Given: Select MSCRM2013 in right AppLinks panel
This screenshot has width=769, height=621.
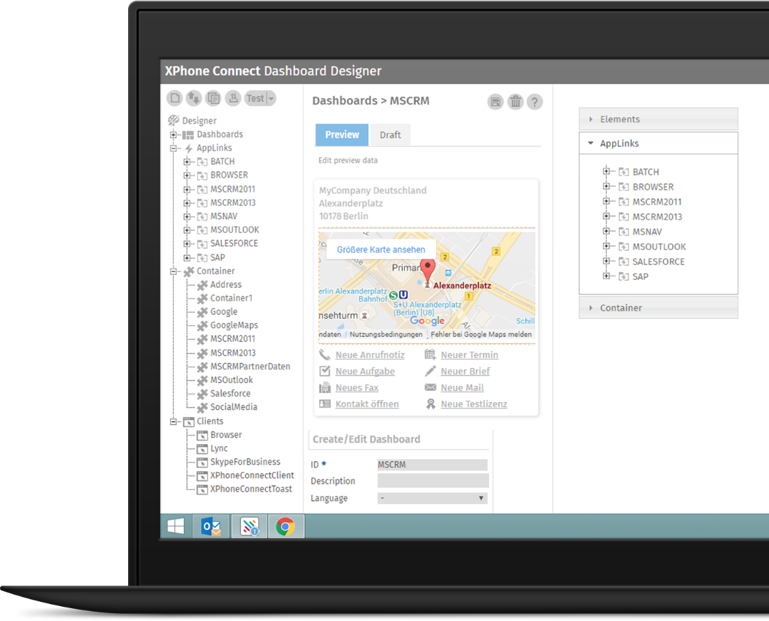Looking at the screenshot, I should [x=657, y=217].
